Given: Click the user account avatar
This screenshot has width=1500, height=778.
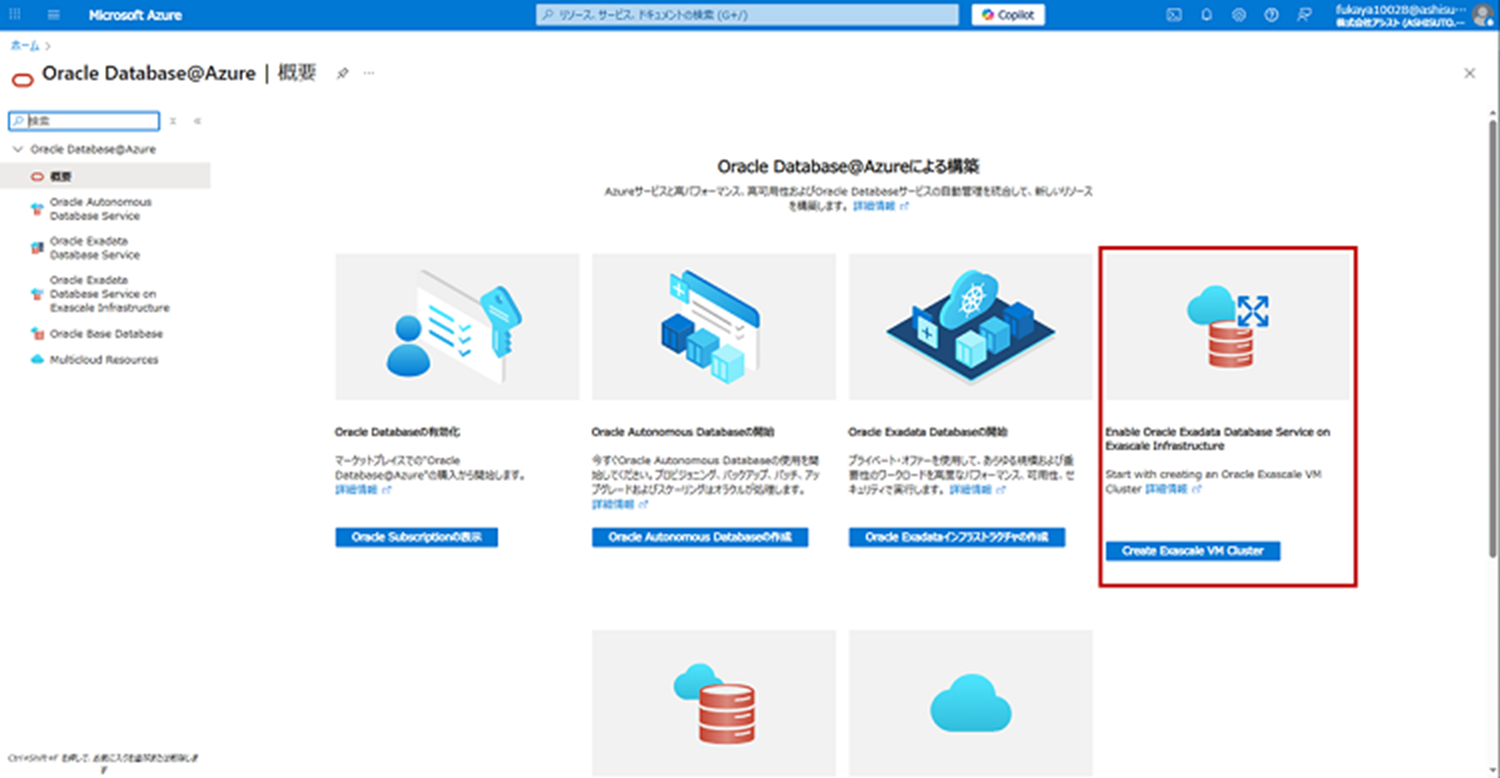Looking at the screenshot, I should (x=1481, y=15).
